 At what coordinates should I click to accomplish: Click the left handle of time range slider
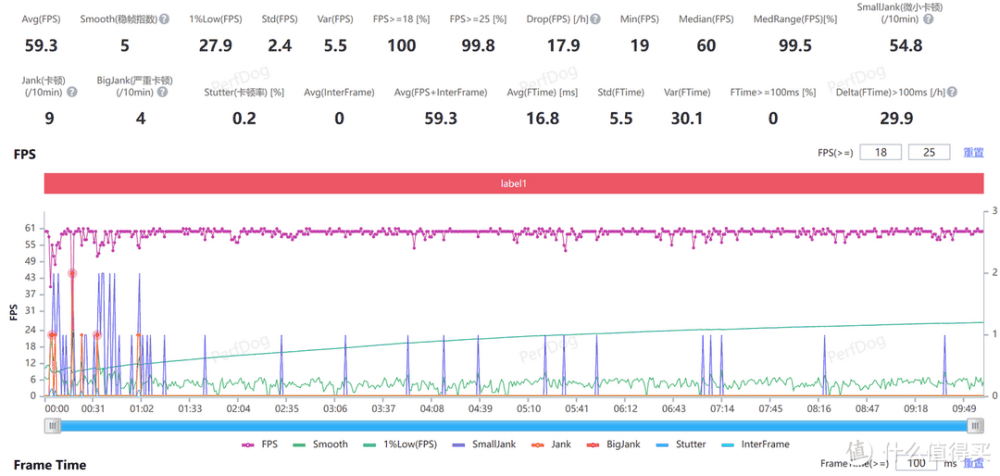[x=52, y=425]
